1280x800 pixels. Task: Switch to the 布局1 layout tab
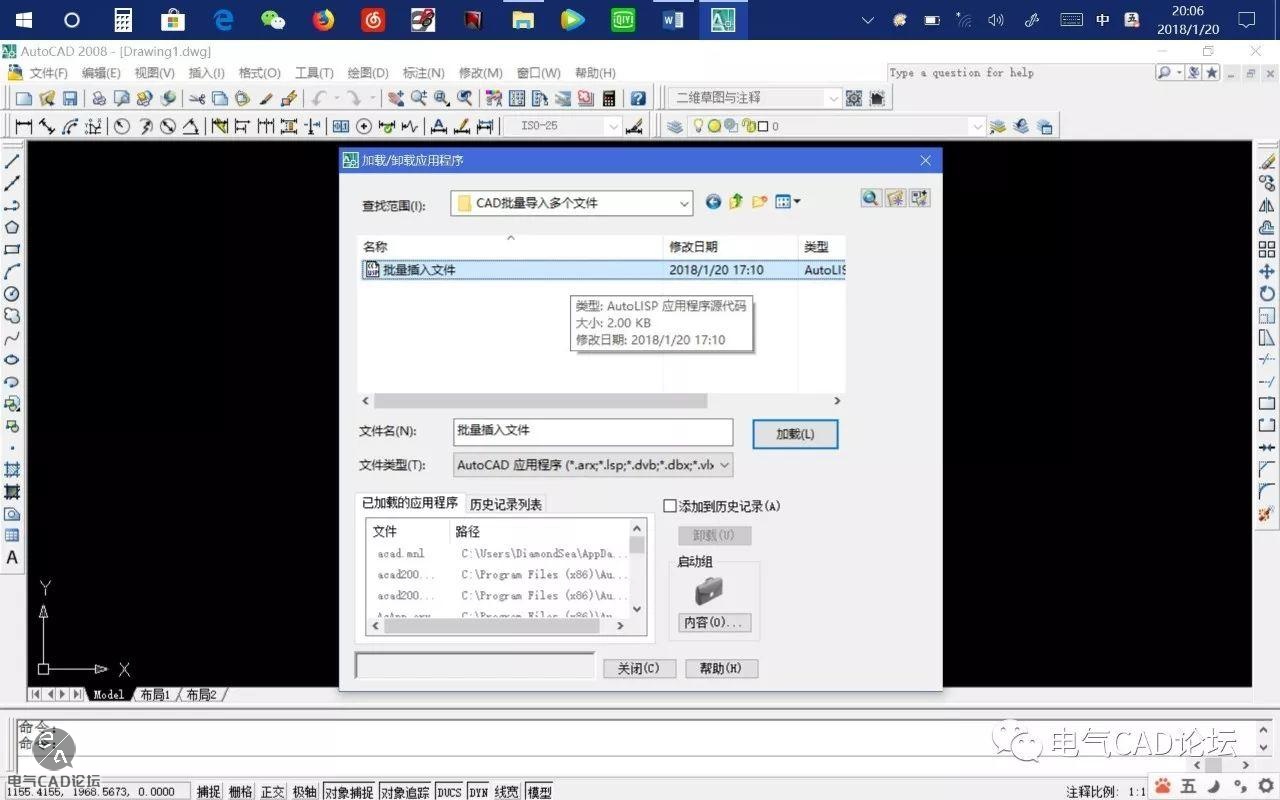click(x=155, y=694)
